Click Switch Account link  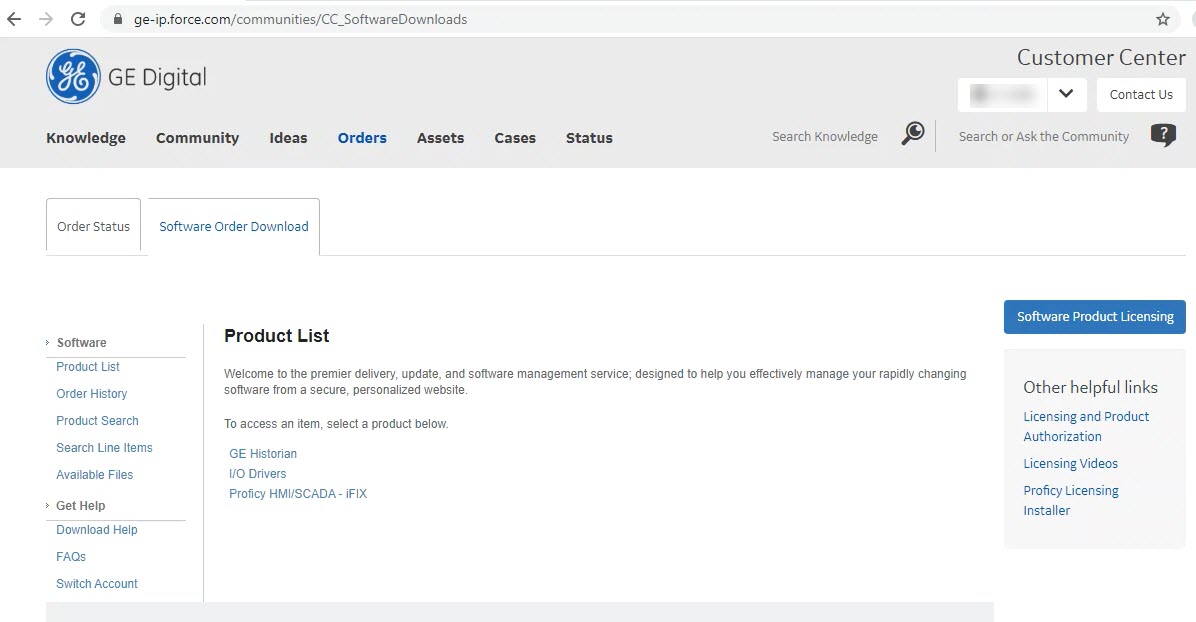(x=97, y=584)
